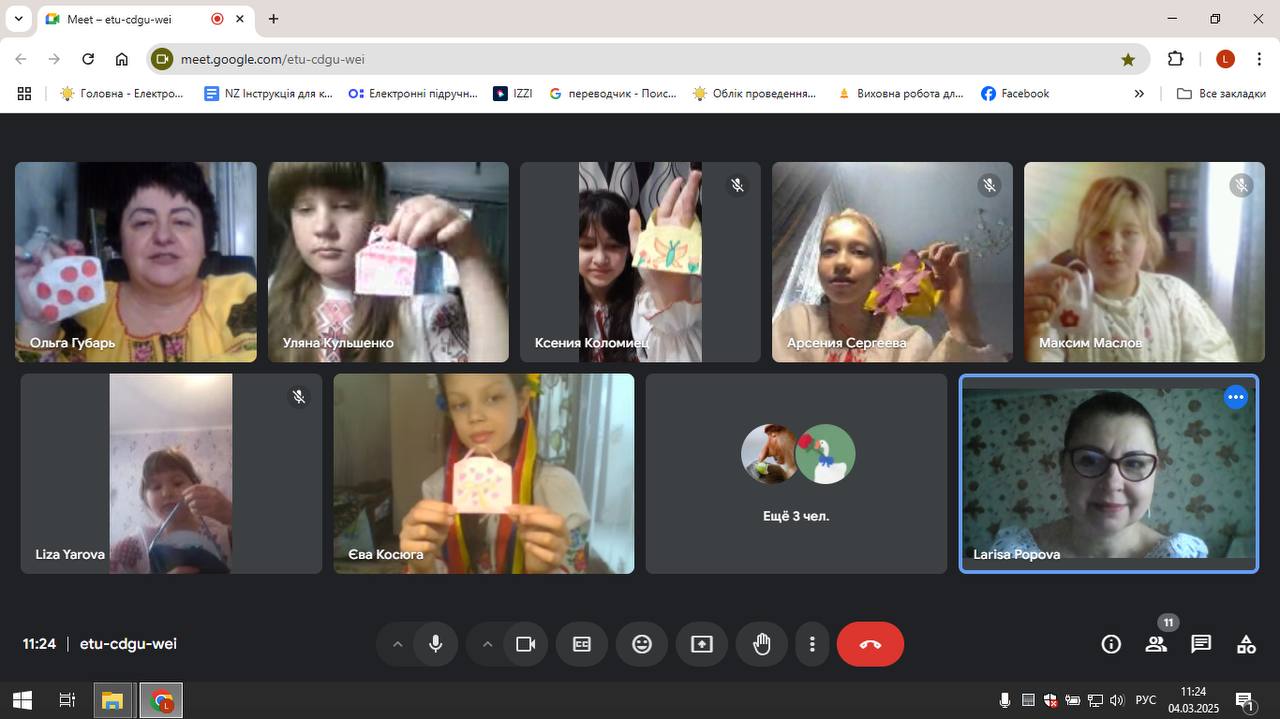Open the emoji reactions picker
1280x719 pixels.
point(642,644)
